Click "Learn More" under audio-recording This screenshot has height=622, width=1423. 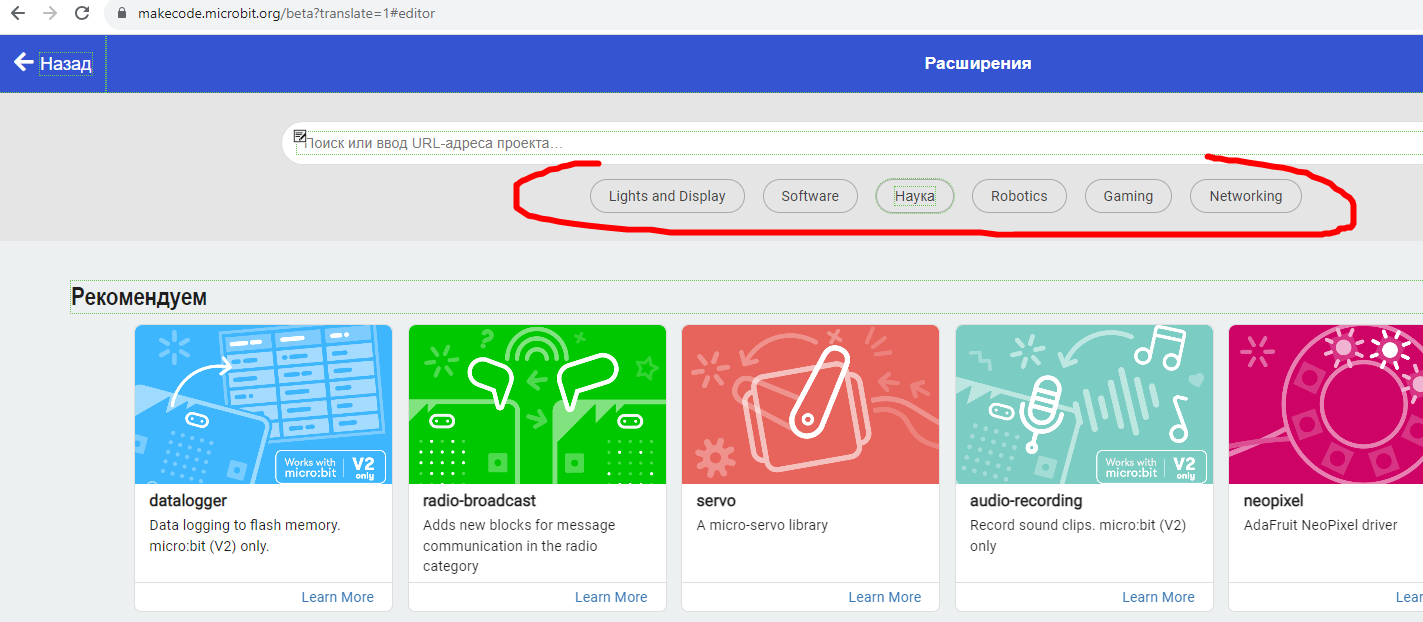point(1158,597)
